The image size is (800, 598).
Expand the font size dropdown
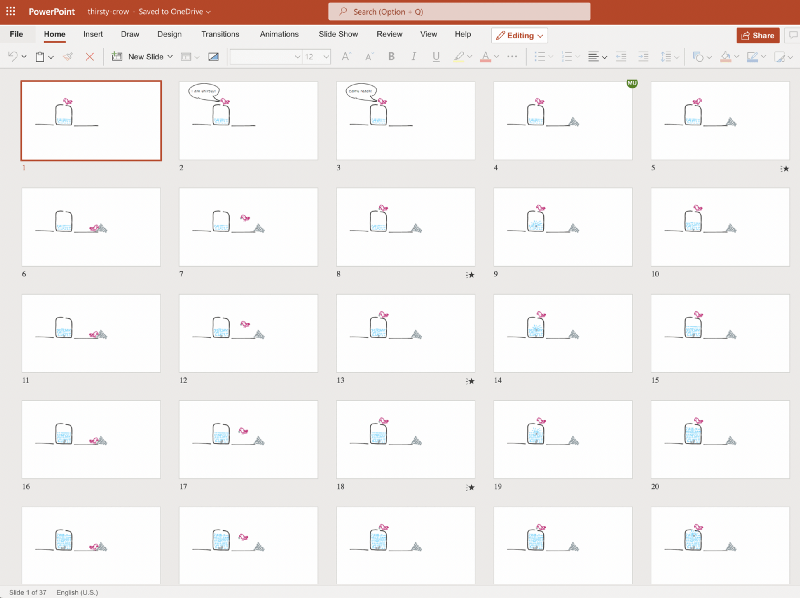pyautogui.click(x=326, y=57)
